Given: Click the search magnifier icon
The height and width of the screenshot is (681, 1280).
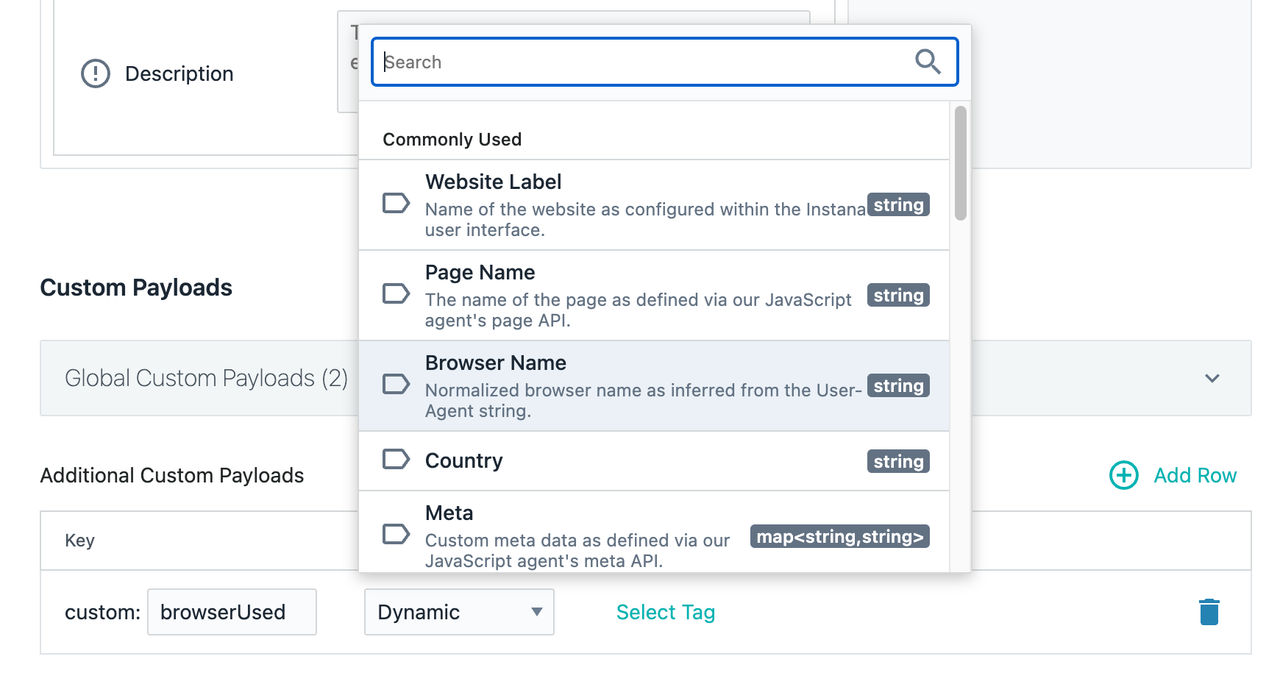Looking at the screenshot, I should pyautogui.click(x=928, y=62).
